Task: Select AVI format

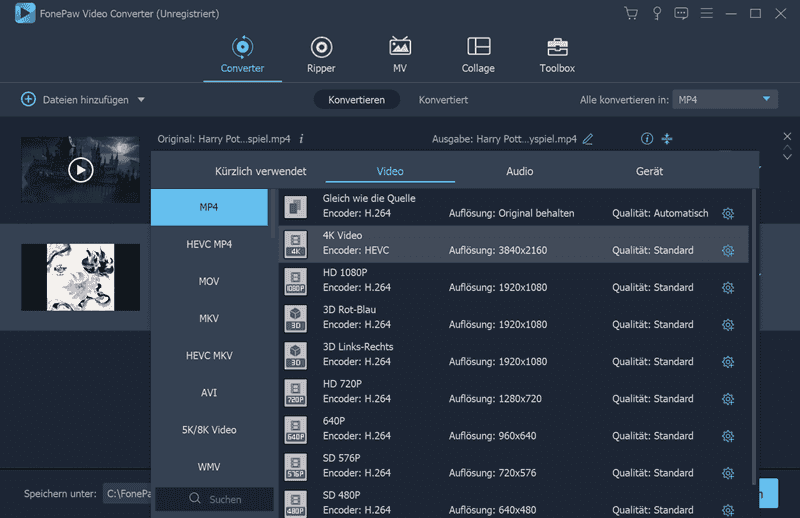Action: tap(209, 392)
